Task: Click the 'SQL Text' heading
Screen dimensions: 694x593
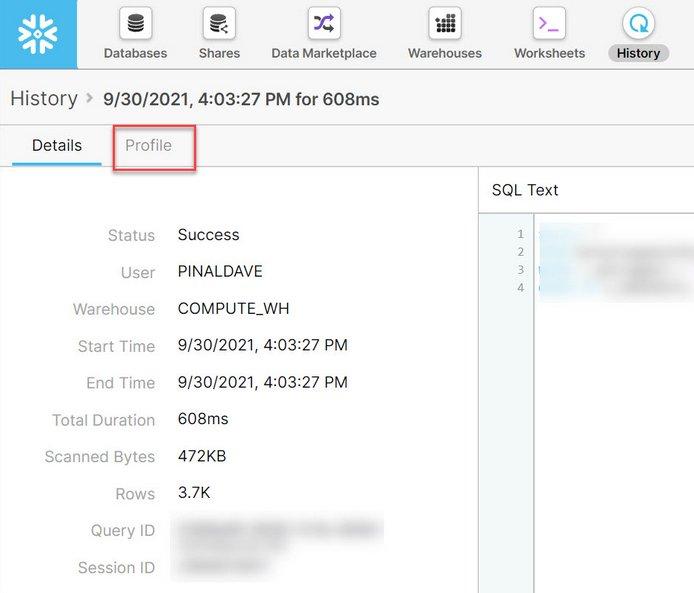Action: [525, 190]
